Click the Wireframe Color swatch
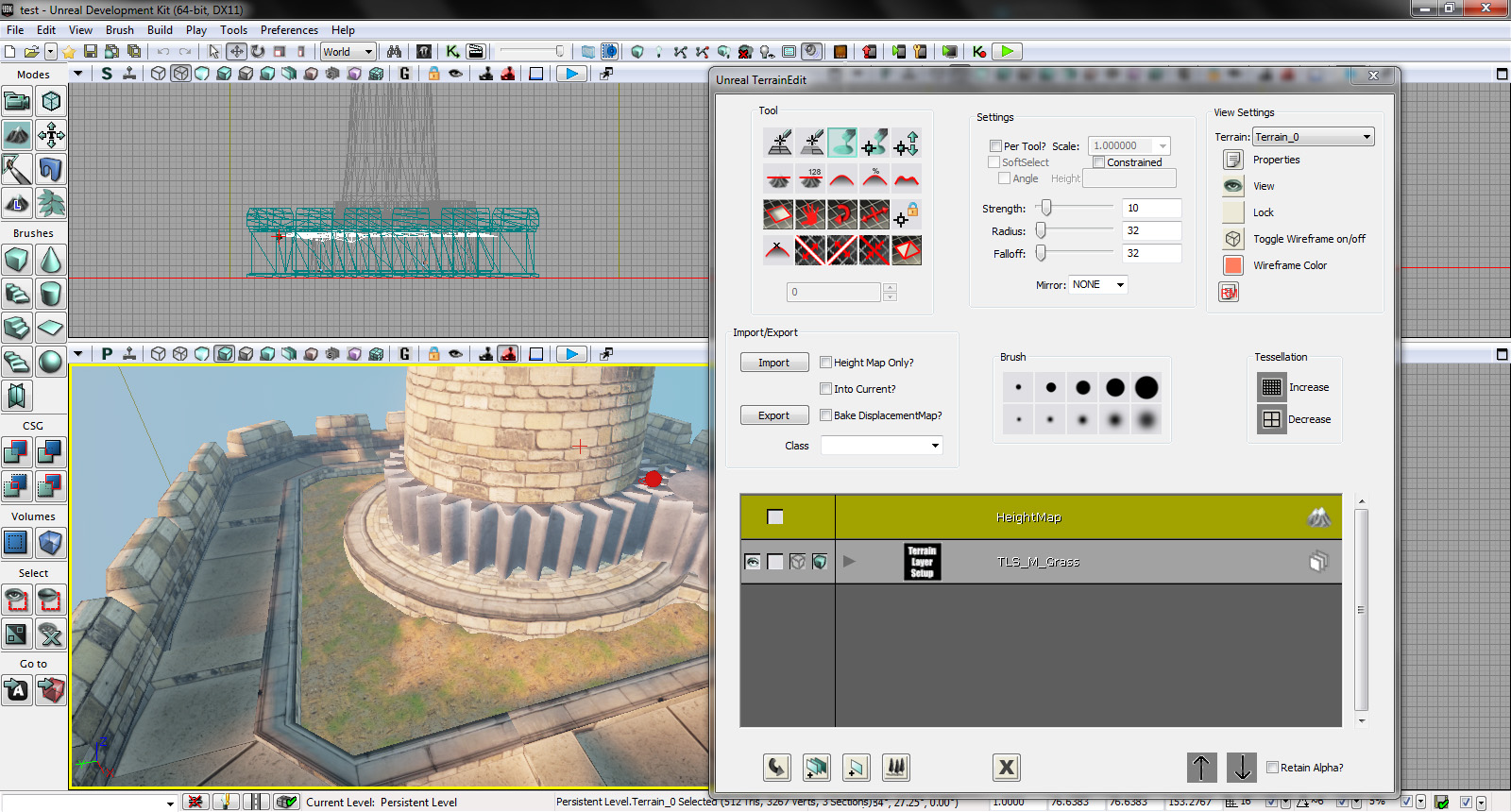The image size is (1511, 812). point(1233,265)
